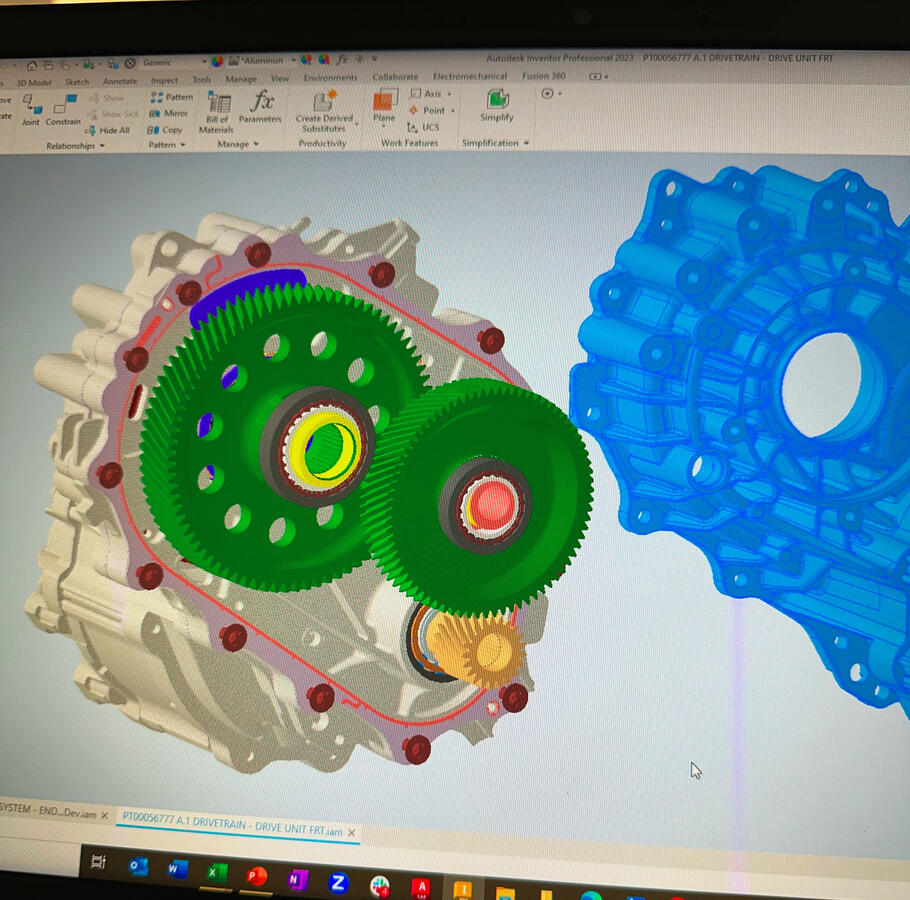This screenshot has width=910, height=900.
Task: Open the Sketch ribbon tab
Action: [77, 82]
